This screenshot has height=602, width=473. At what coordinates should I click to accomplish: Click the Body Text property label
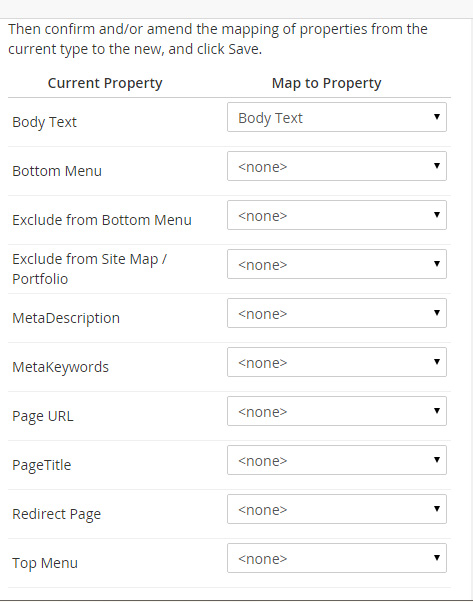pyautogui.click(x=45, y=122)
